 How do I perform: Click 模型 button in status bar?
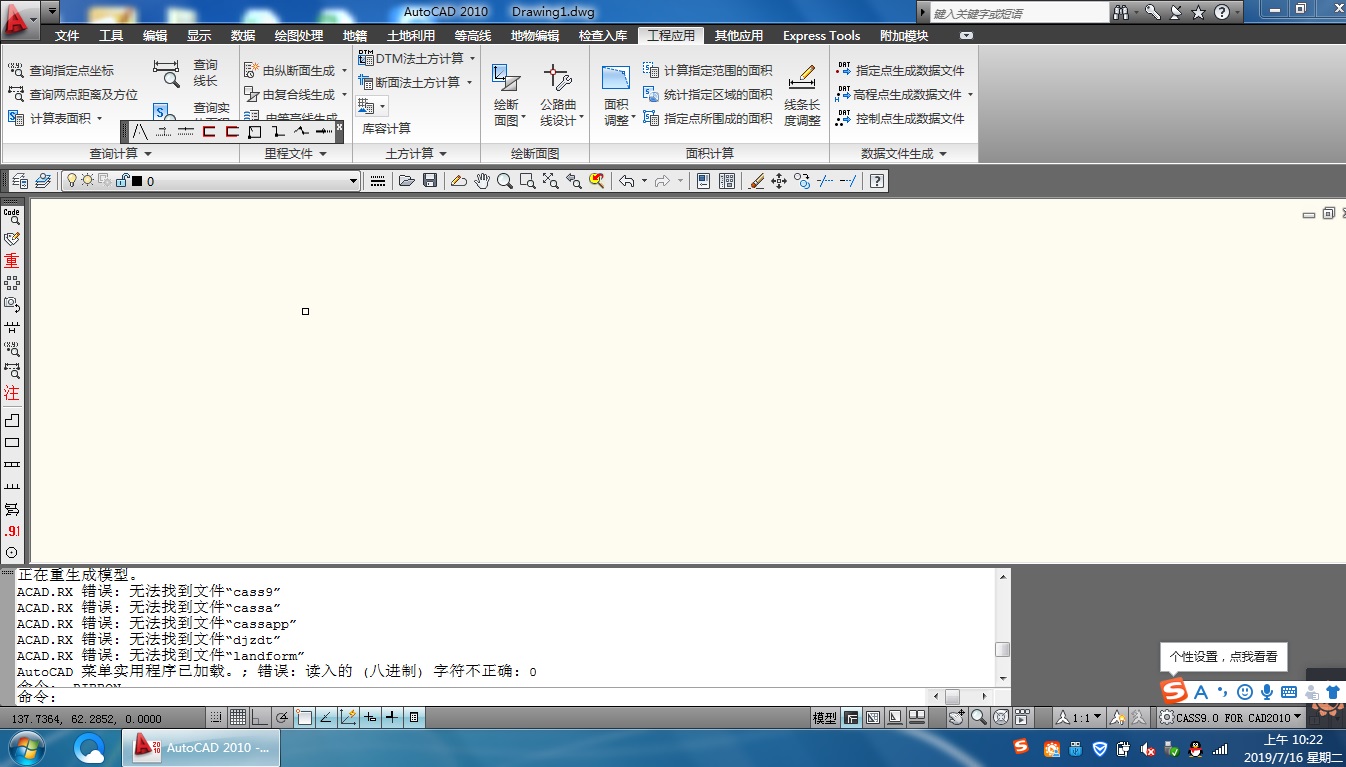point(825,717)
